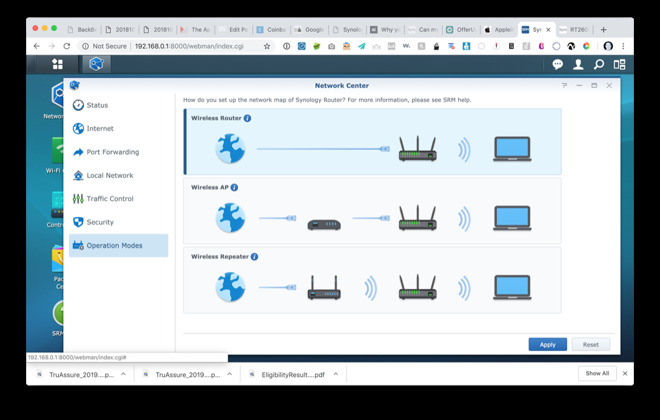The image size is (660, 420).
Task: Expand second TruAssure_2019 download options chevron
Action: (229, 374)
